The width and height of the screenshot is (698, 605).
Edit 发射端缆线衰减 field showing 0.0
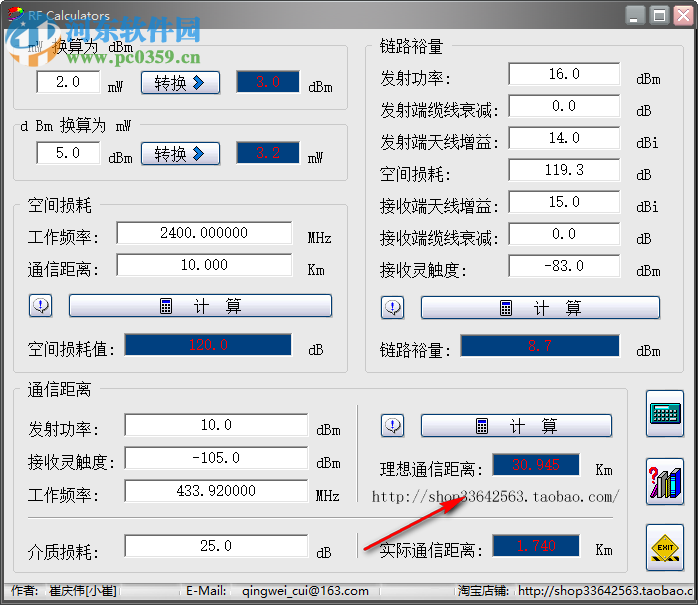click(564, 106)
